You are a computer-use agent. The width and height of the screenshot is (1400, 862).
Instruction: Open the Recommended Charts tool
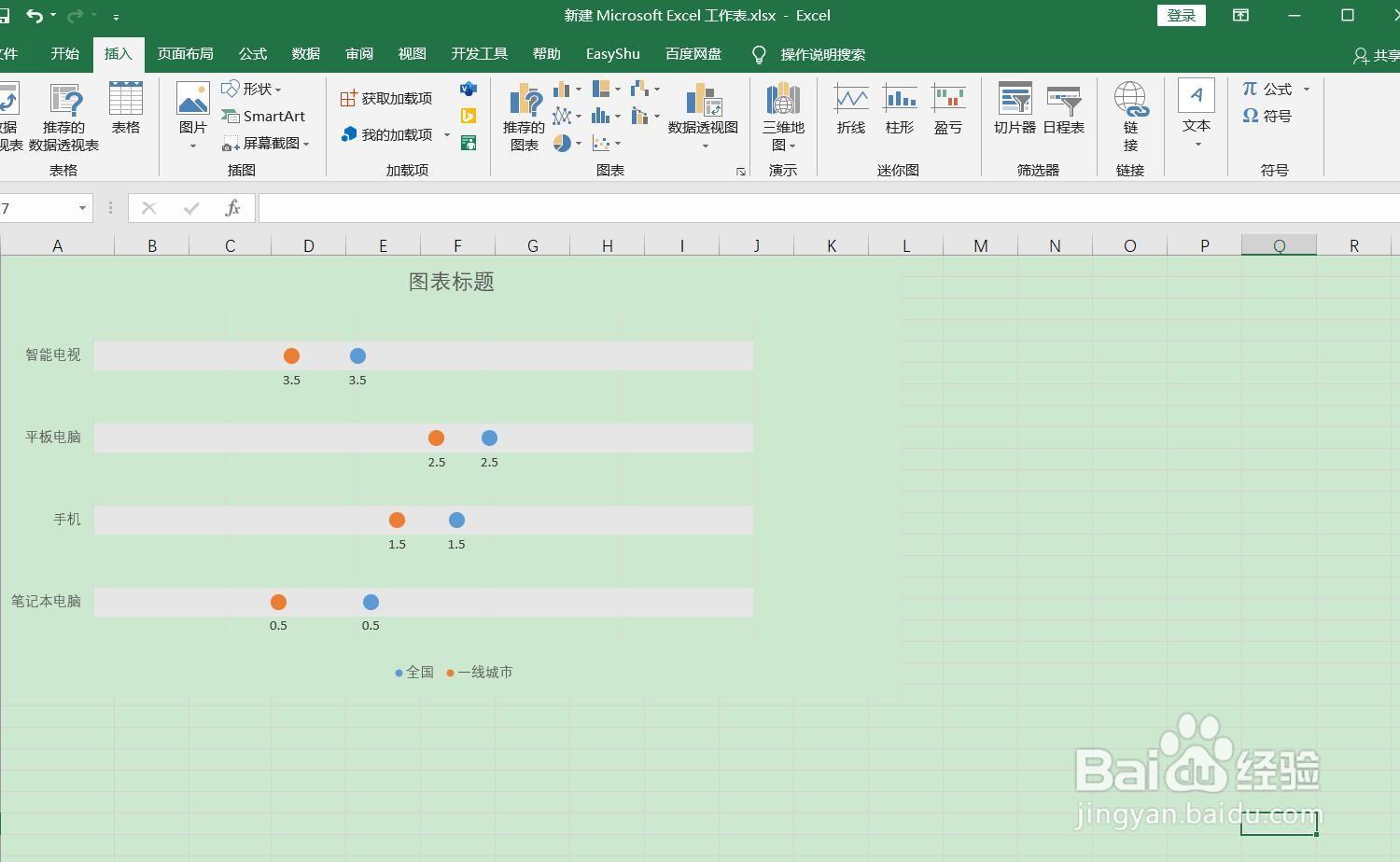click(523, 117)
